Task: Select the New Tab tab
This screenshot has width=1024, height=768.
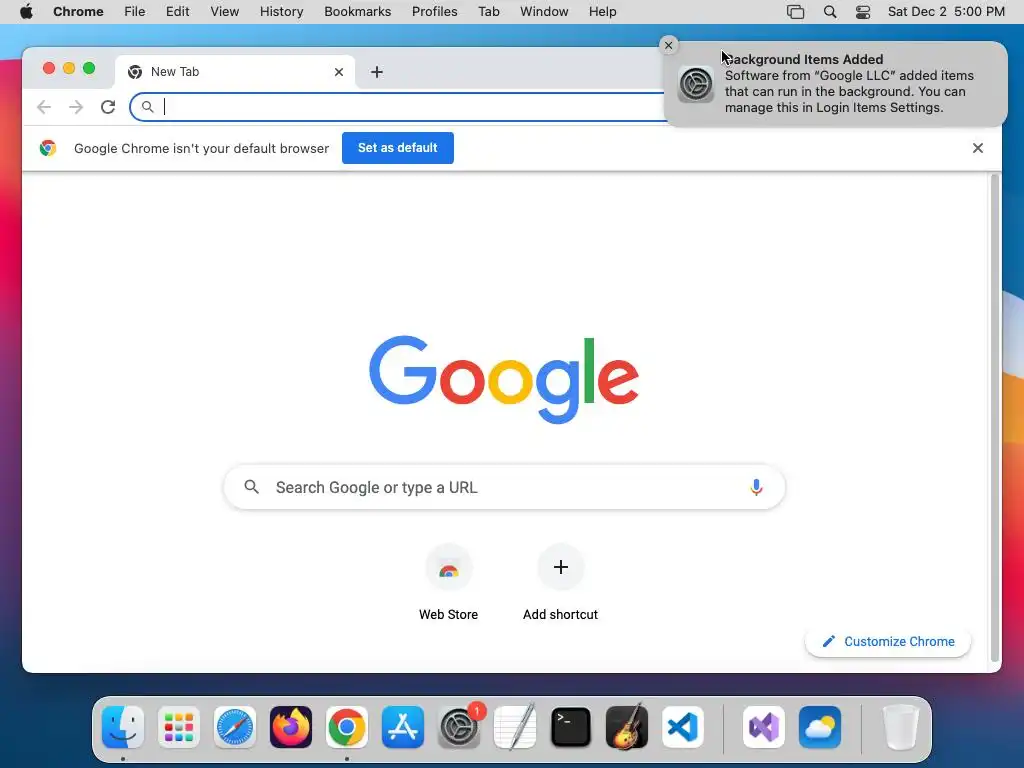Action: pyautogui.click(x=235, y=72)
